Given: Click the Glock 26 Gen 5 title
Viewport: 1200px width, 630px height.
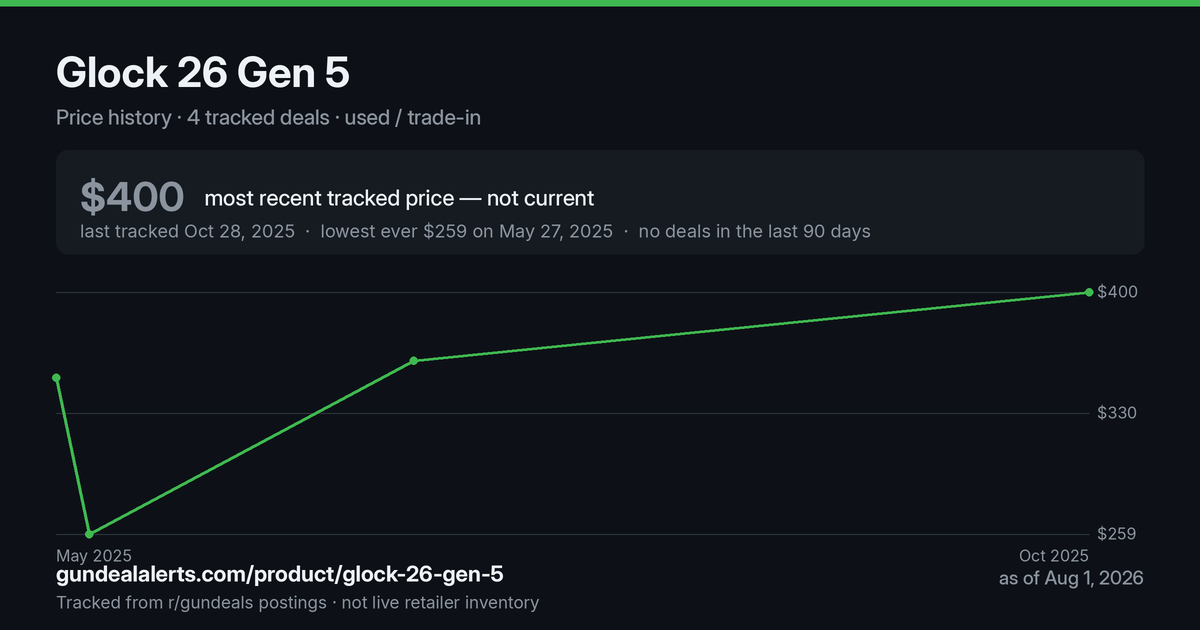Looking at the screenshot, I should pyautogui.click(x=203, y=73).
